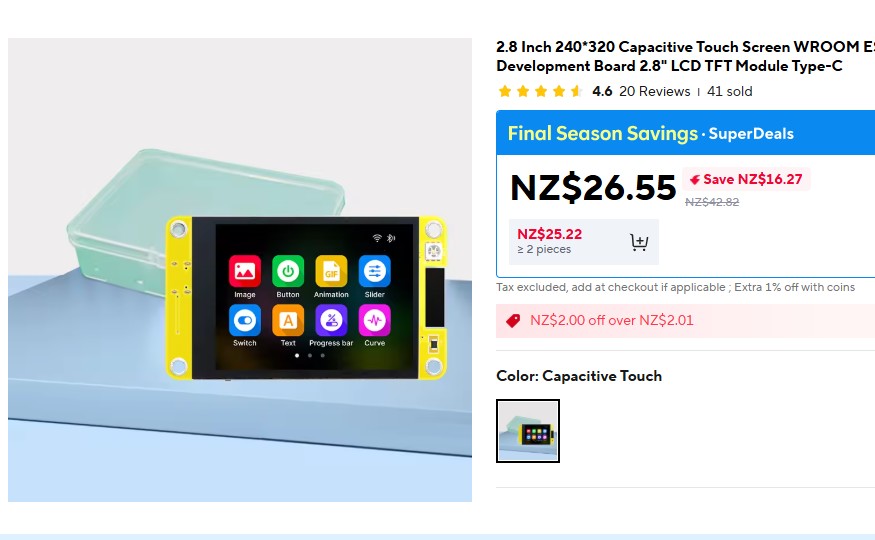Click the main product image
This screenshot has height=540, width=875.
pos(240,270)
